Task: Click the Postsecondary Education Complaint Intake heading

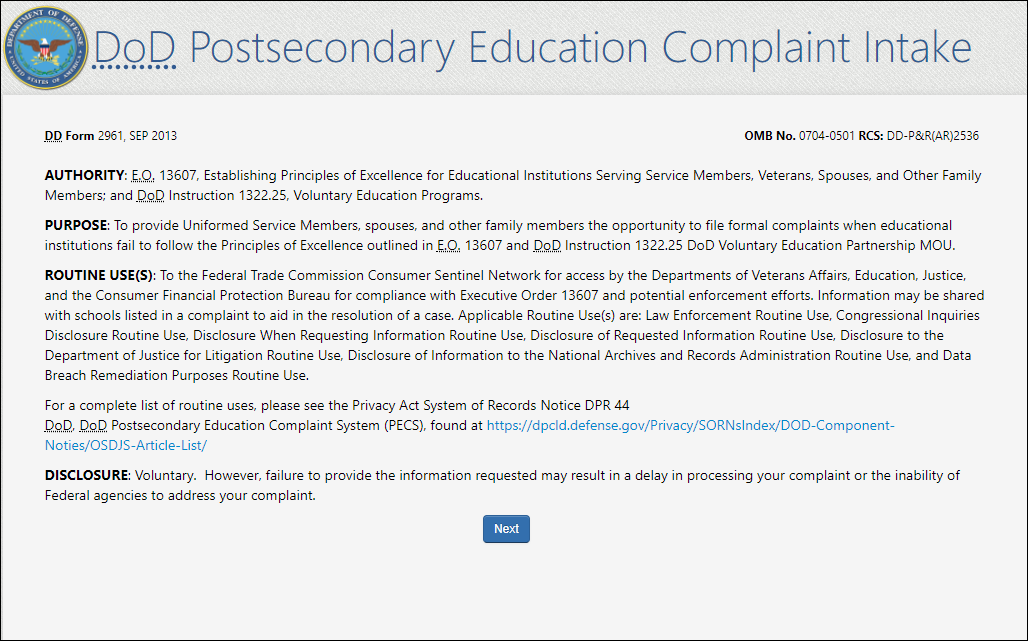Action: 580,47
